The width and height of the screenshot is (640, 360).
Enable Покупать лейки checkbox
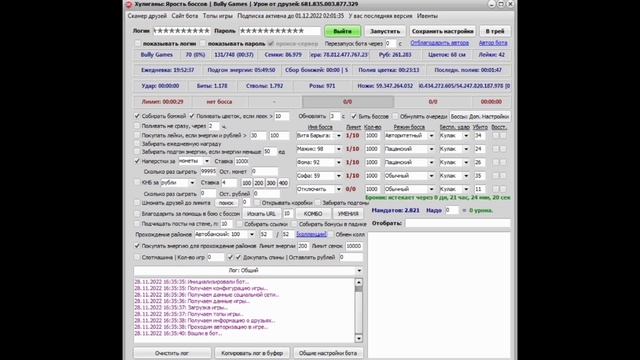(x=137, y=135)
